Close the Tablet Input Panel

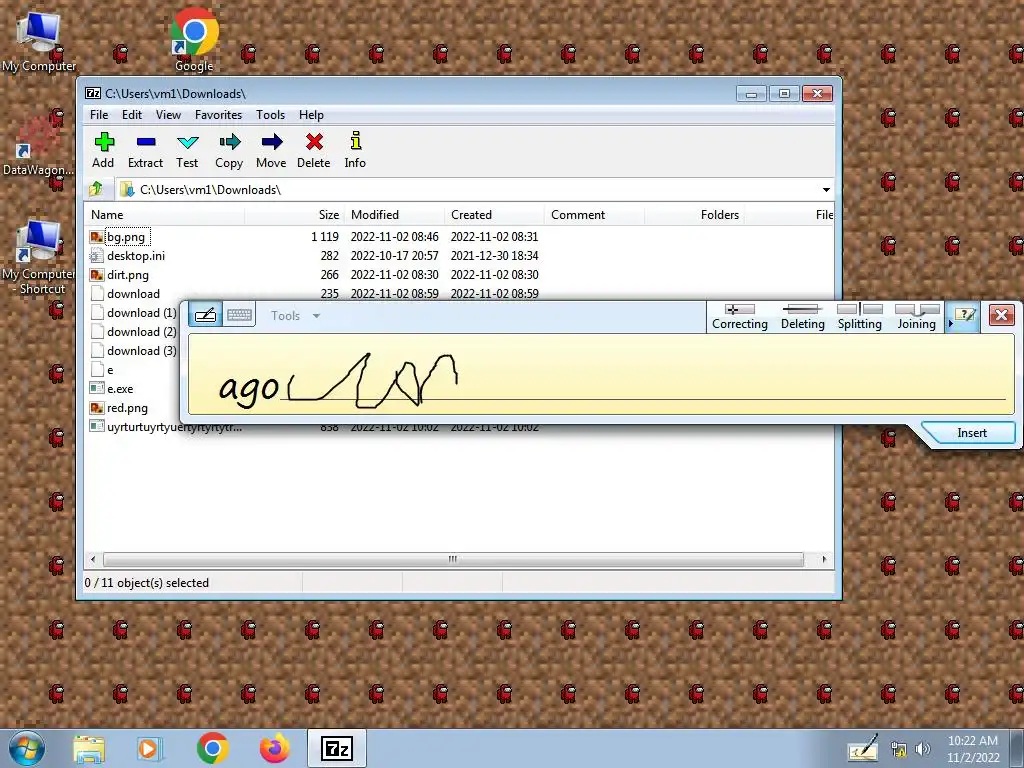pos(1001,315)
